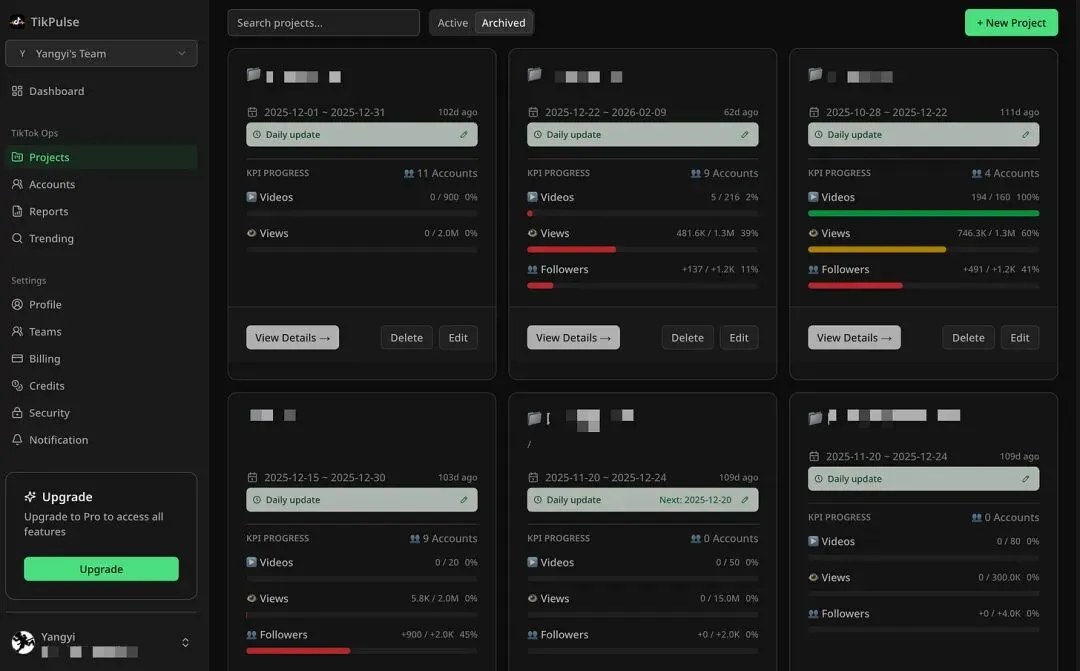Screen dimensions: 1080x671
Task: Click Followers icon in +137 / +1.2K row
Action: 532,269
